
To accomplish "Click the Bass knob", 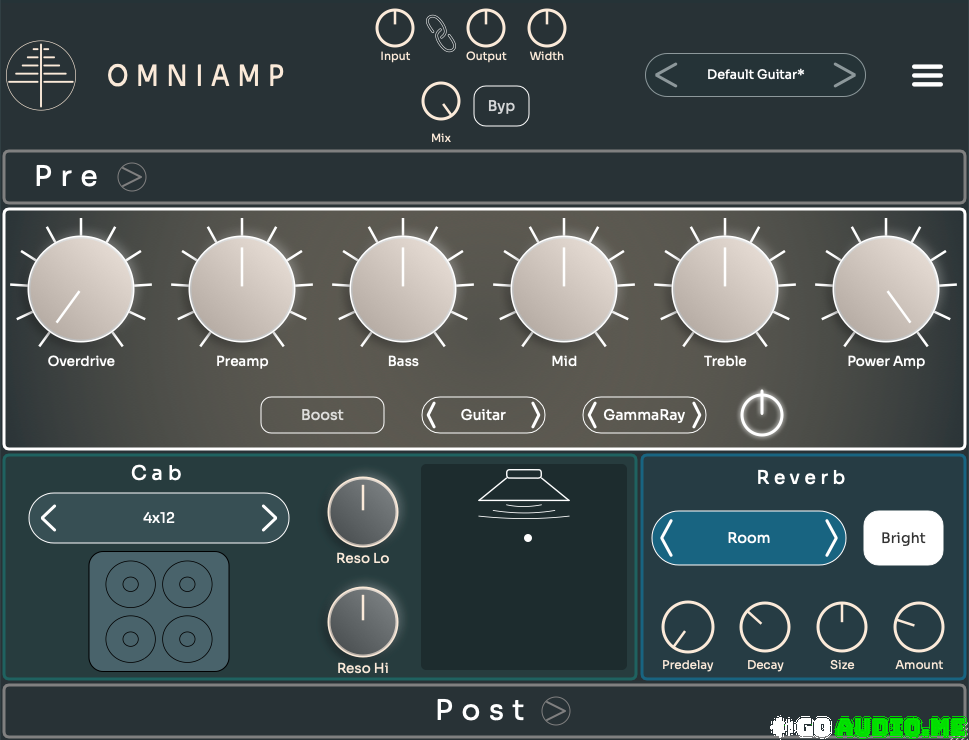I will click(403, 288).
